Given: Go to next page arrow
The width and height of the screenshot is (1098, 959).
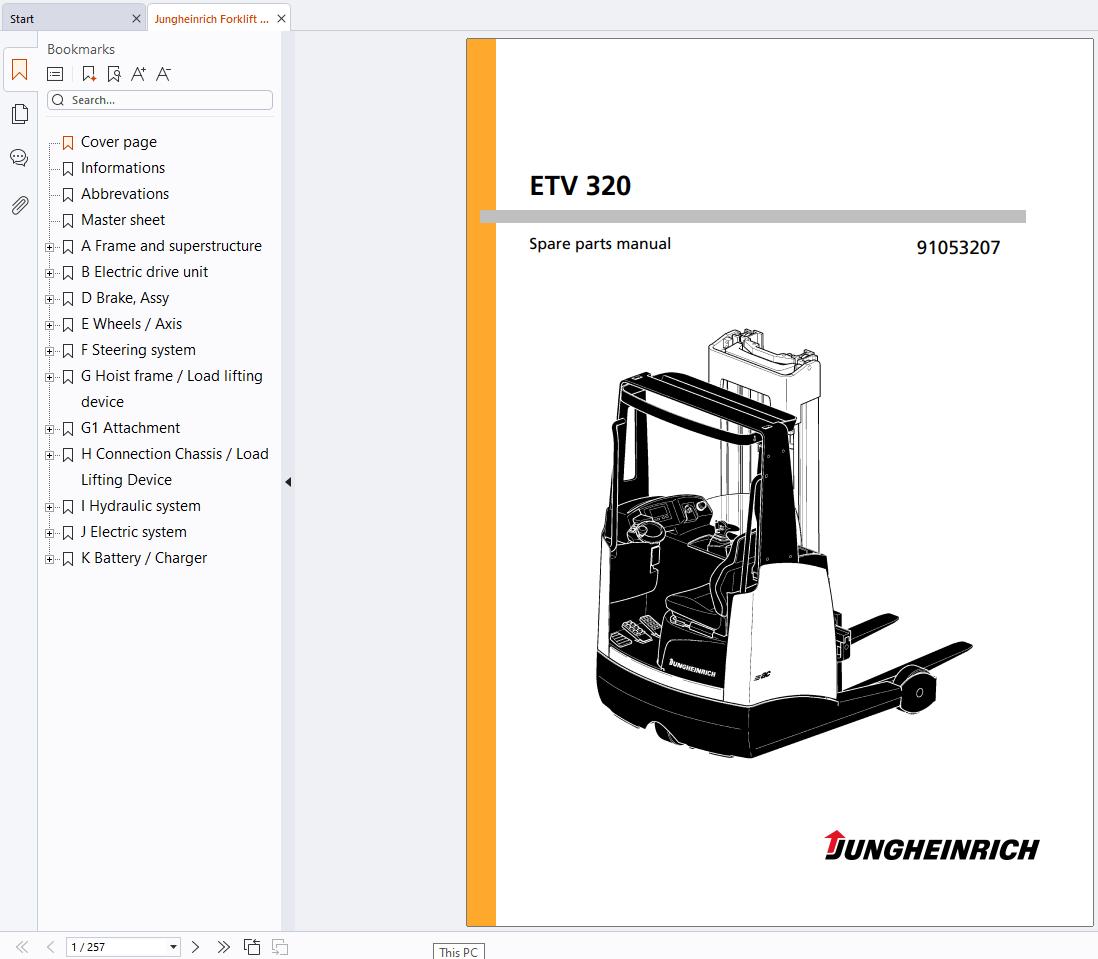Looking at the screenshot, I should (195, 947).
